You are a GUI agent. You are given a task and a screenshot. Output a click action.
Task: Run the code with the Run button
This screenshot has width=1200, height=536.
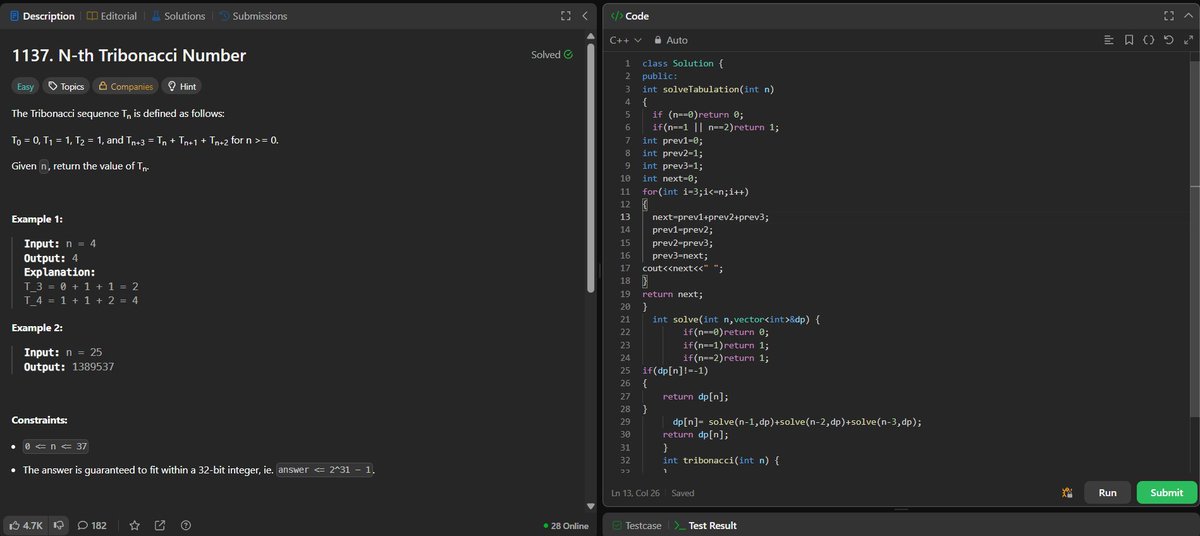pyautogui.click(x=1107, y=492)
